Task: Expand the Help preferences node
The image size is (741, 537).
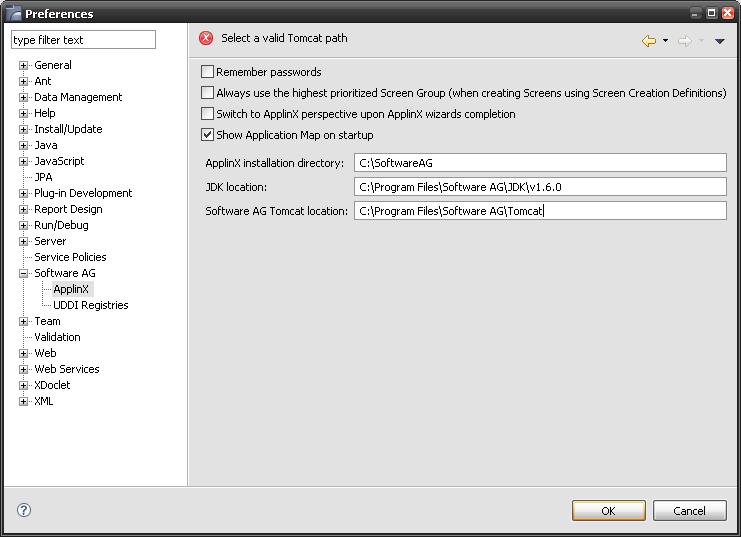Action: point(23,113)
